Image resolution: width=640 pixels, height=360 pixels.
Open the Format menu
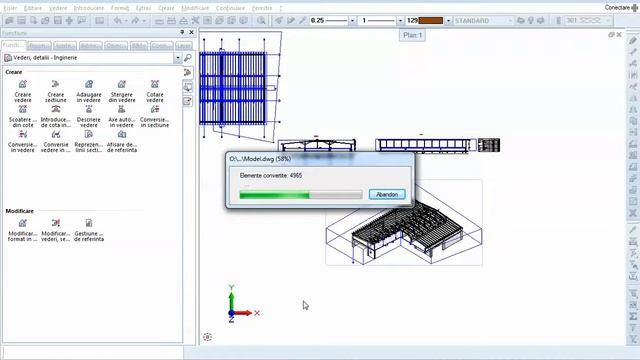click(x=120, y=8)
